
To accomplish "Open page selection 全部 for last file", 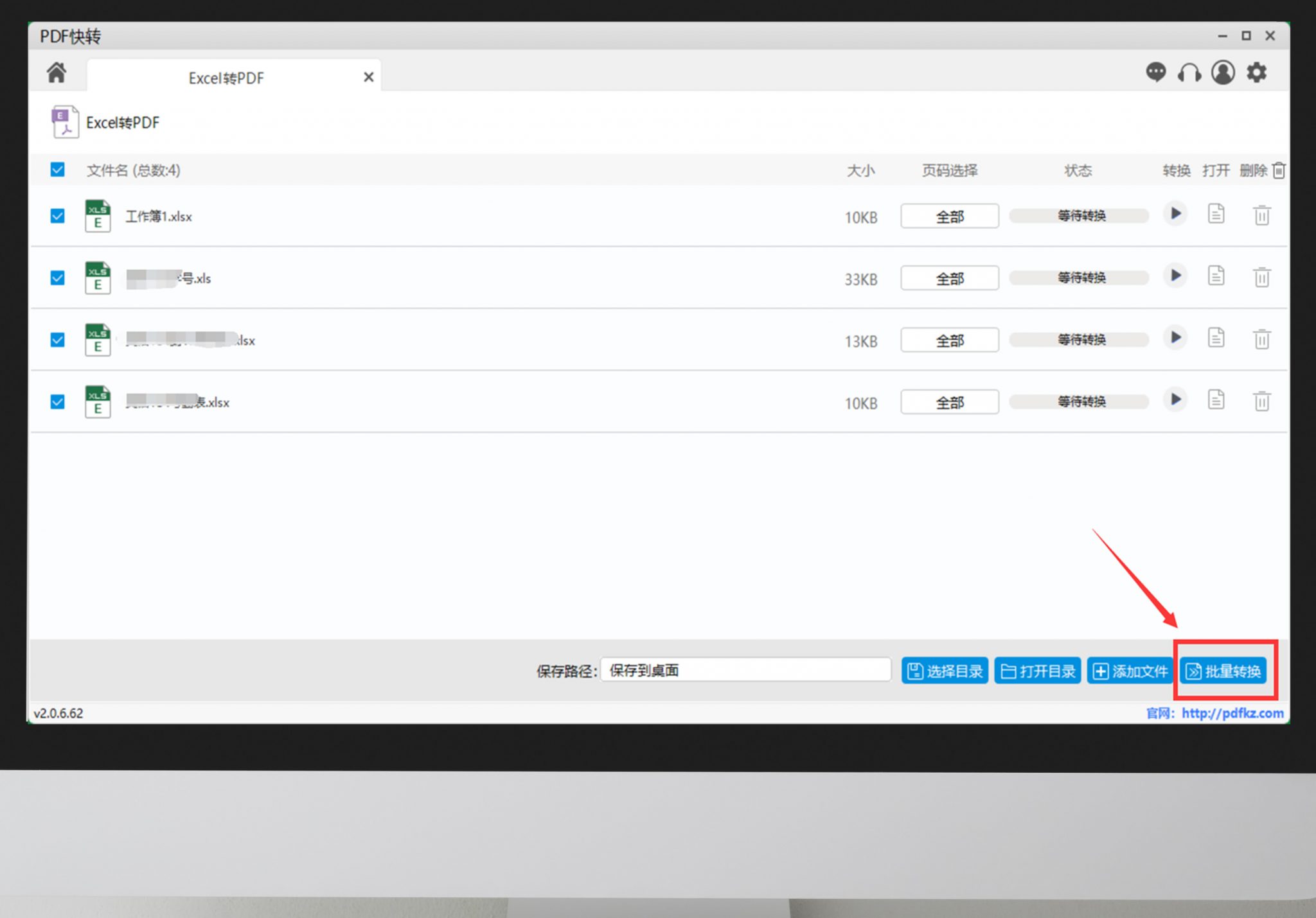I will [x=949, y=402].
